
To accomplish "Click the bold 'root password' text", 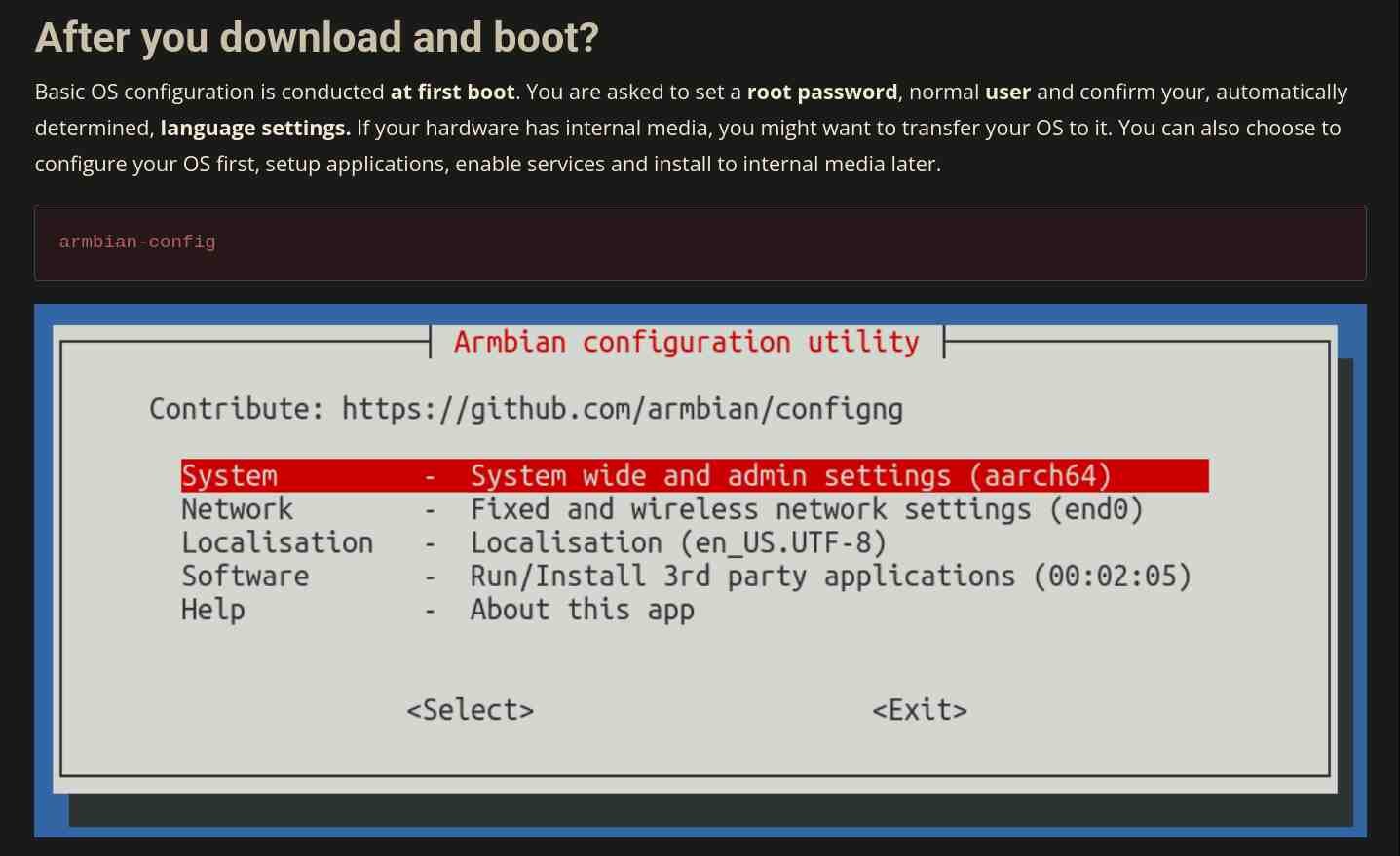I will 822,92.
